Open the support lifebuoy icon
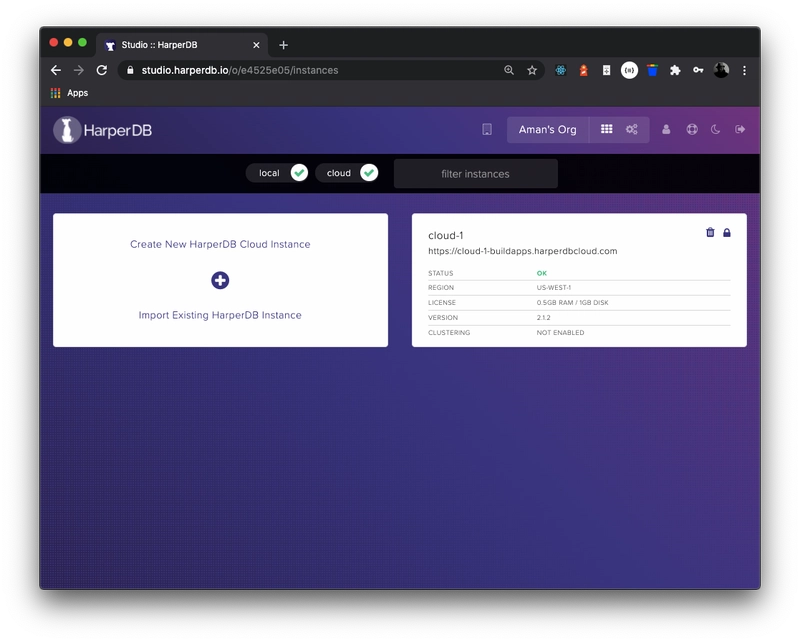800x642 pixels. 692,130
